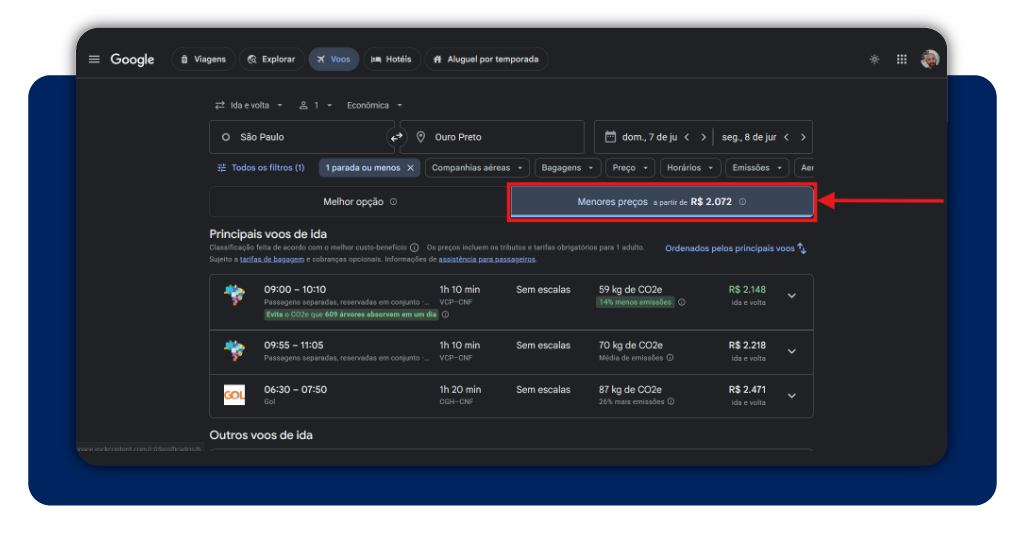Go to previous departure date arrow
This screenshot has height=536, width=1024.
click(686, 137)
